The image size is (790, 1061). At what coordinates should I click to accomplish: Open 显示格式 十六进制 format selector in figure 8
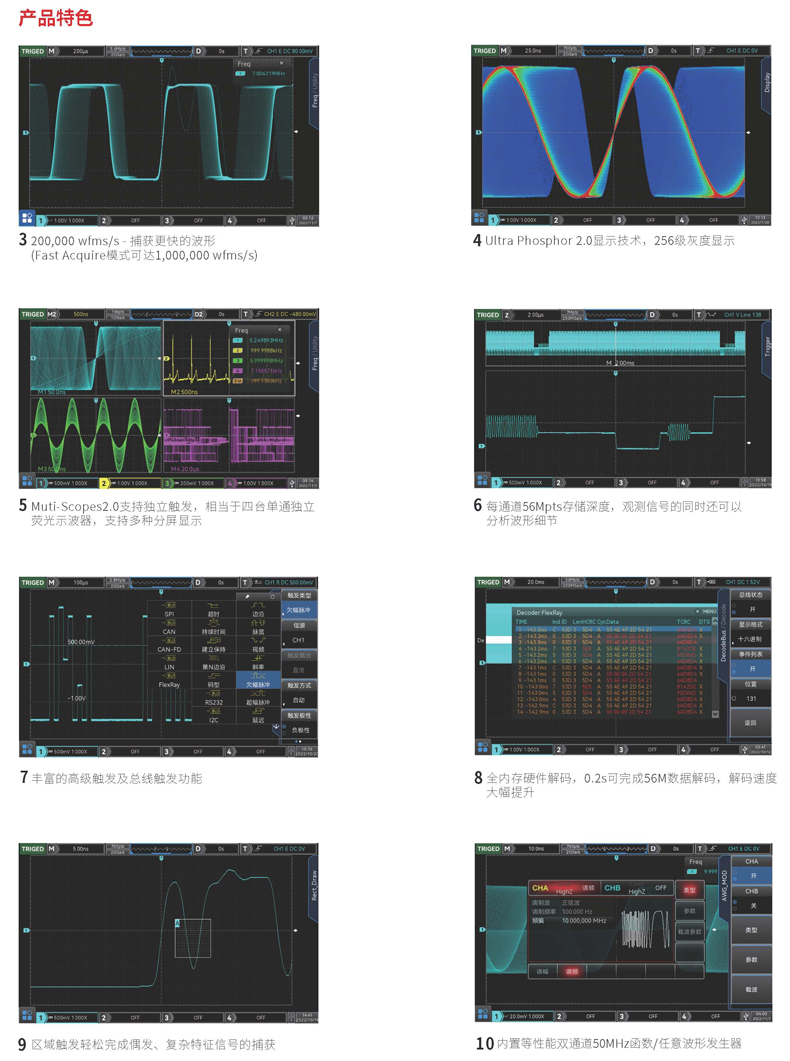pos(751,632)
